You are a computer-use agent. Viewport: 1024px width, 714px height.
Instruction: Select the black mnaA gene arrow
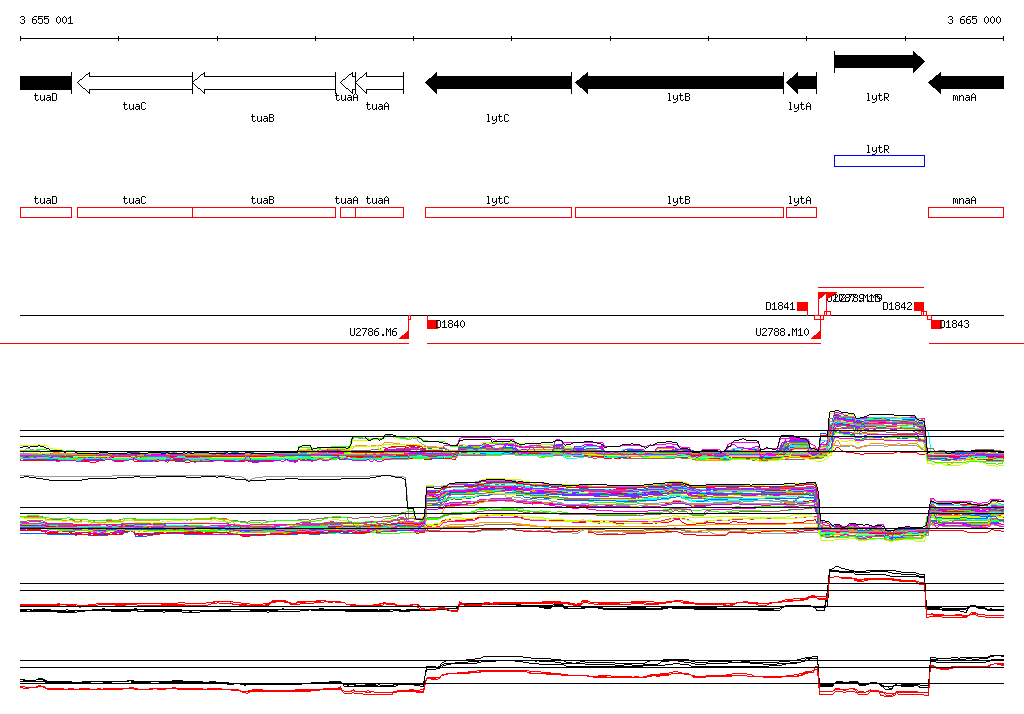tap(966, 83)
